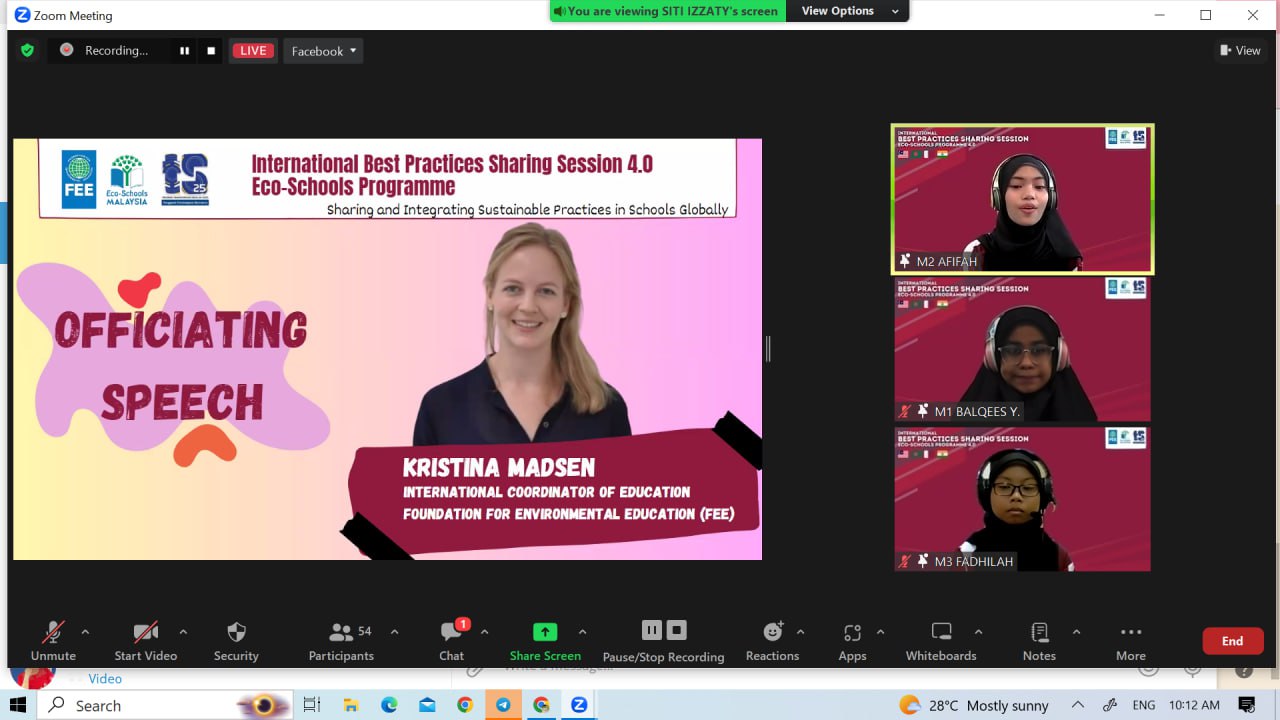Click the divider handle between screen and videos
The height and width of the screenshot is (720, 1280).
click(768, 348)
